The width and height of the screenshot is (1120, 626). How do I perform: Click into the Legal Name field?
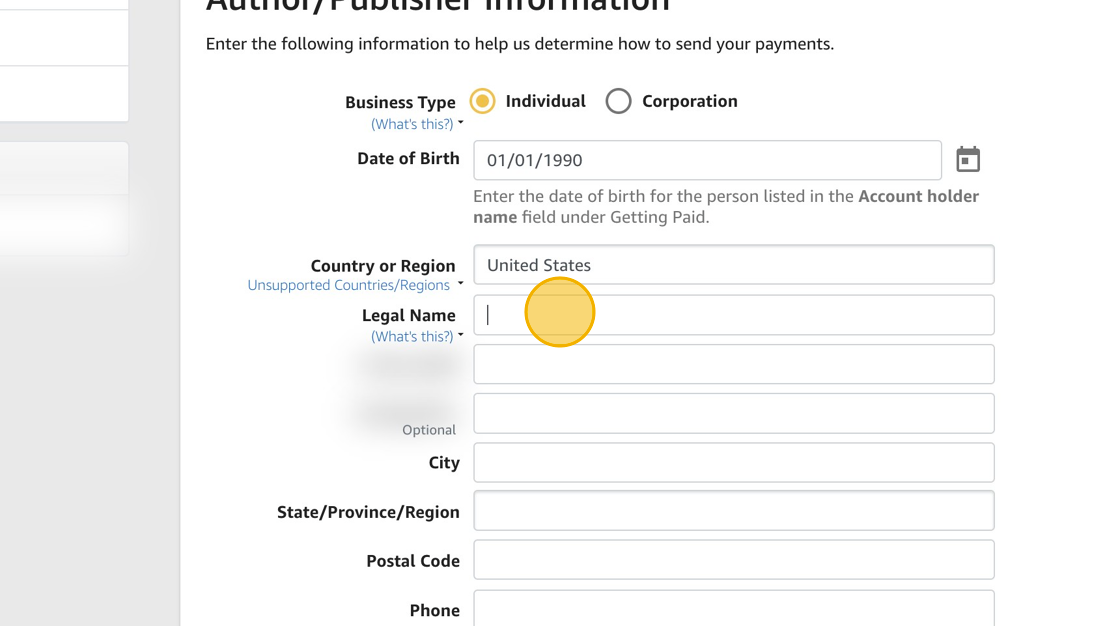[x=733, y=315]
